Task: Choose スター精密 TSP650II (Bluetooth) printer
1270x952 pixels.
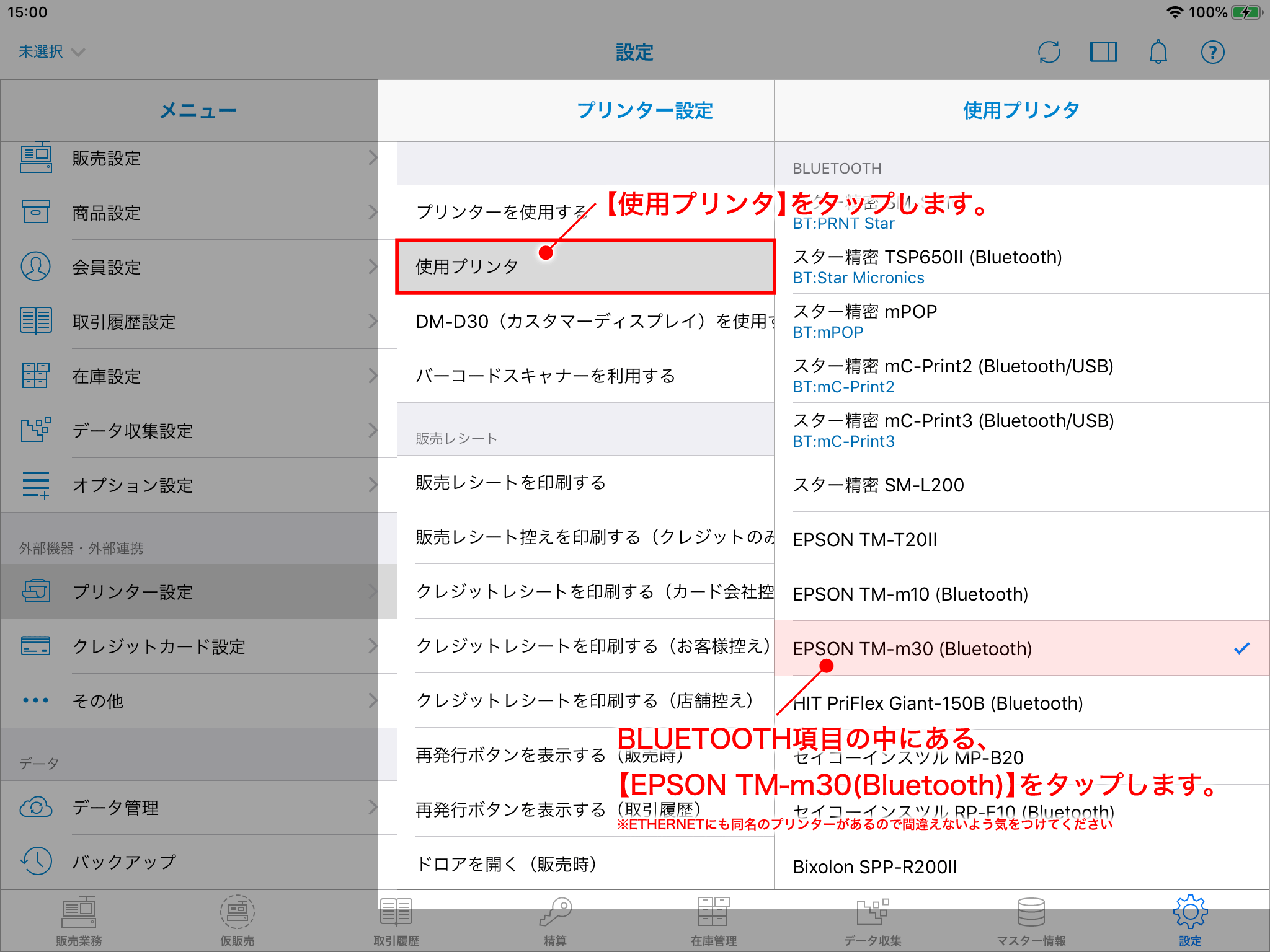Action: point(1022,267)
